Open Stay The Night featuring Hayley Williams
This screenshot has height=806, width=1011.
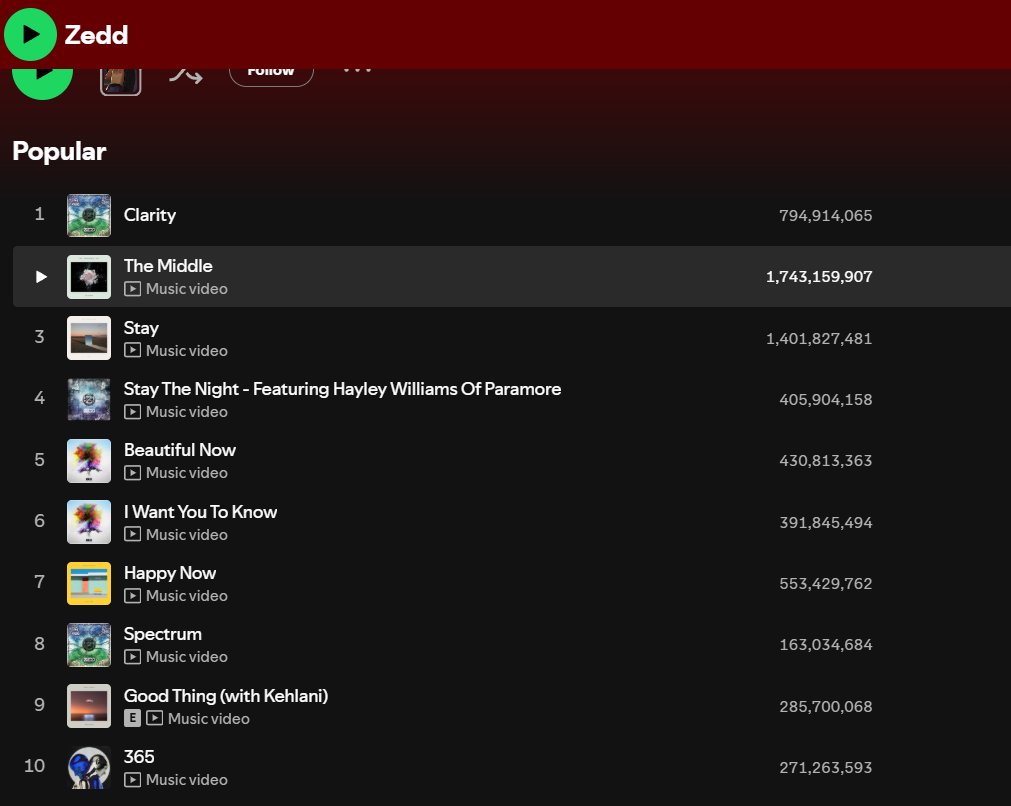coord(342,389)
